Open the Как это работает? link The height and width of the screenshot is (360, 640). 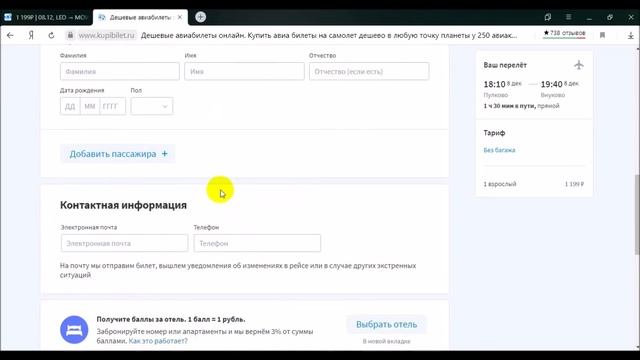158,341
